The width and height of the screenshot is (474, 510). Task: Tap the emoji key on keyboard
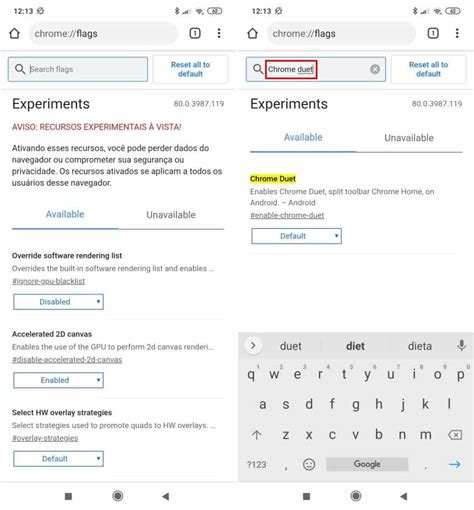tap(309, 464)
